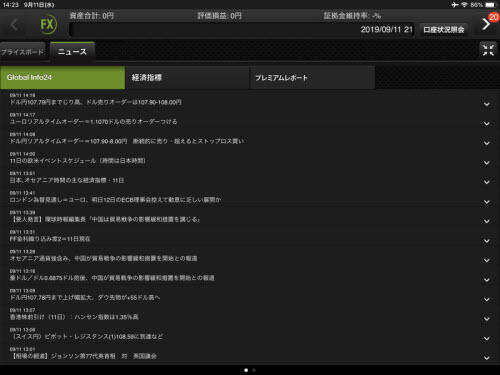Tap the back arrow beside the FX logo

(x=14, y=25)
